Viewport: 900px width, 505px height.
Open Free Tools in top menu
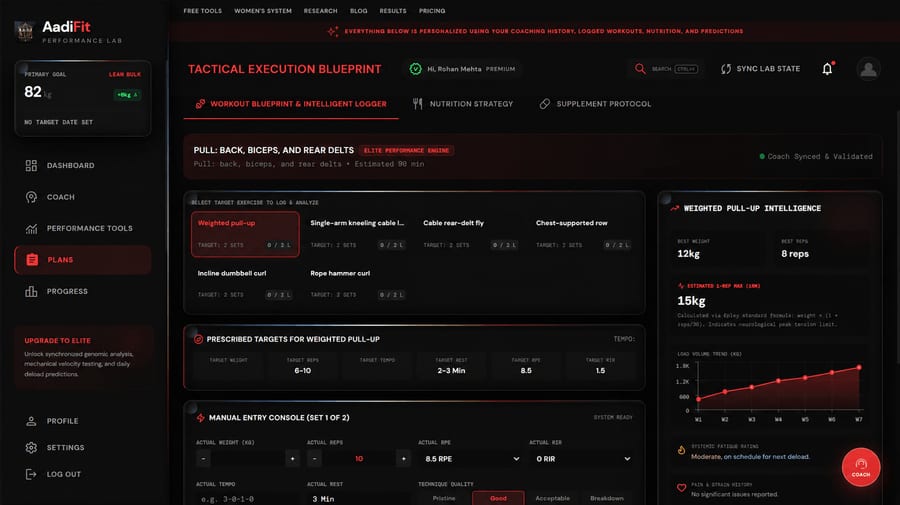(x=203, y=11)
